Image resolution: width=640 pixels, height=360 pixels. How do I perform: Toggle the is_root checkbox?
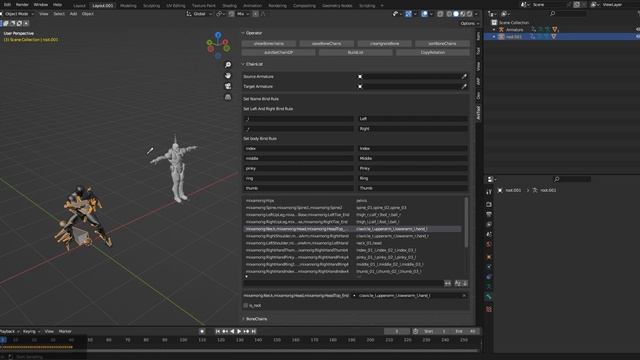[246, 305]
